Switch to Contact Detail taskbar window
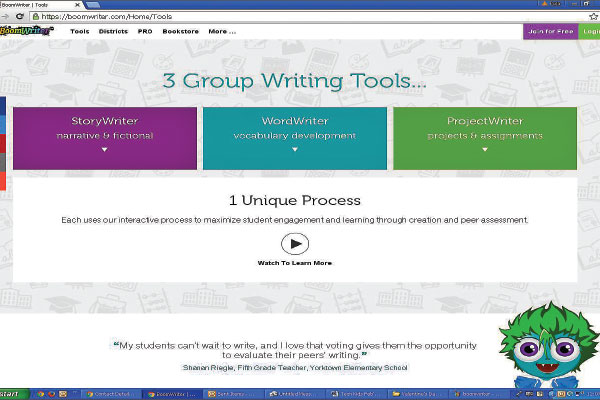The width and height of the screenshot is (600, 400). pos(112,394)
